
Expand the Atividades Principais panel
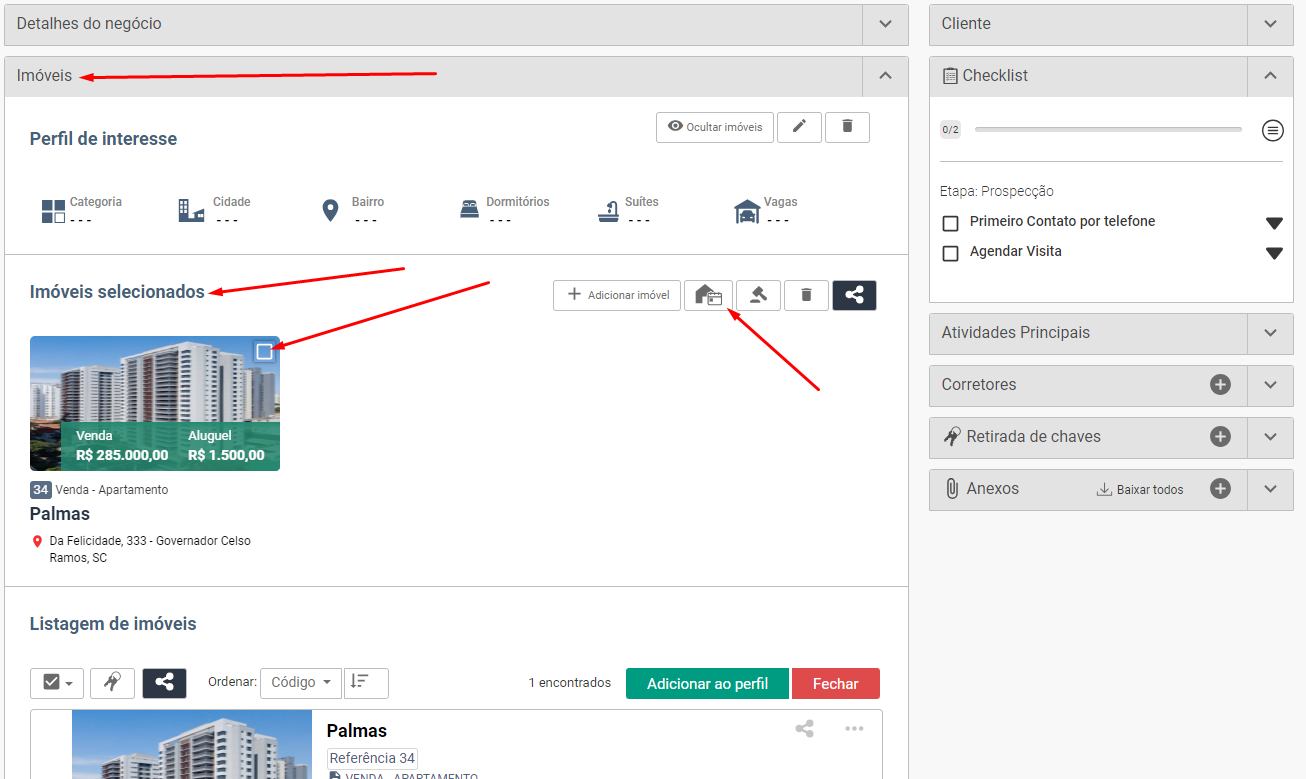(1270, 333)
